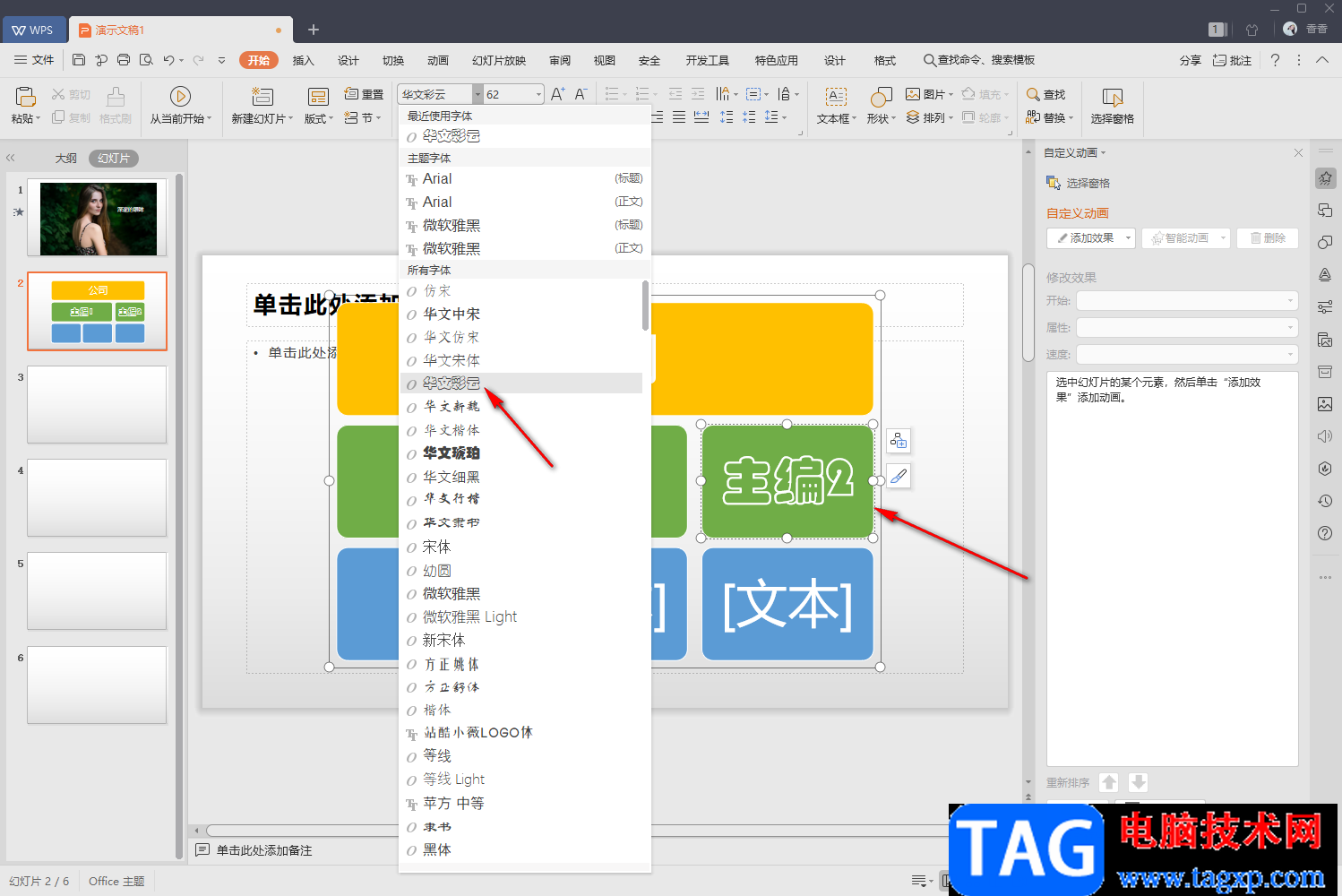Viewport: 1342px width, 896px height.
Task: Click the 删除 animation button
Action: (1268, 238)
